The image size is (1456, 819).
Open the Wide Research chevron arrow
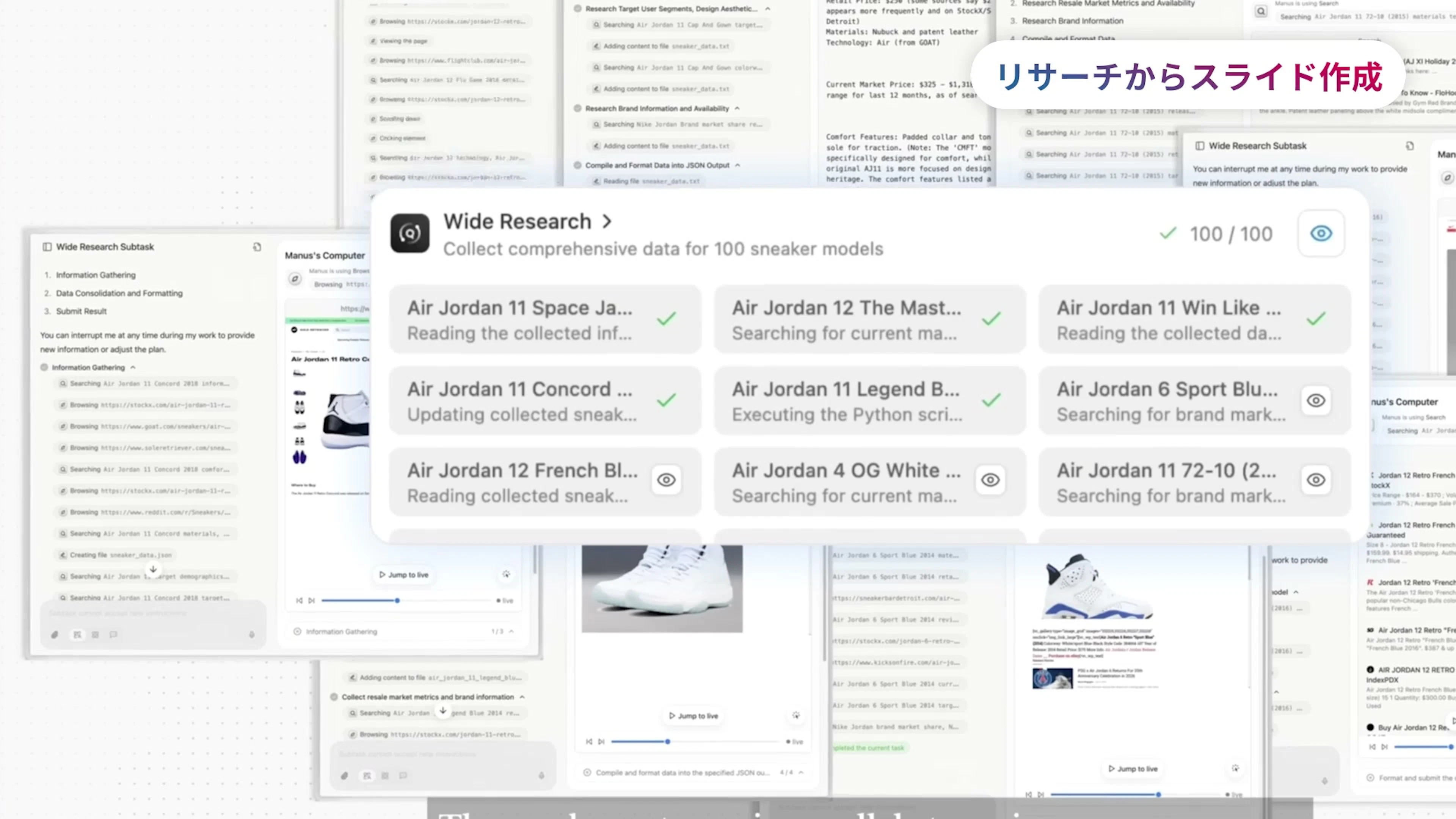[x=607, y=221]
